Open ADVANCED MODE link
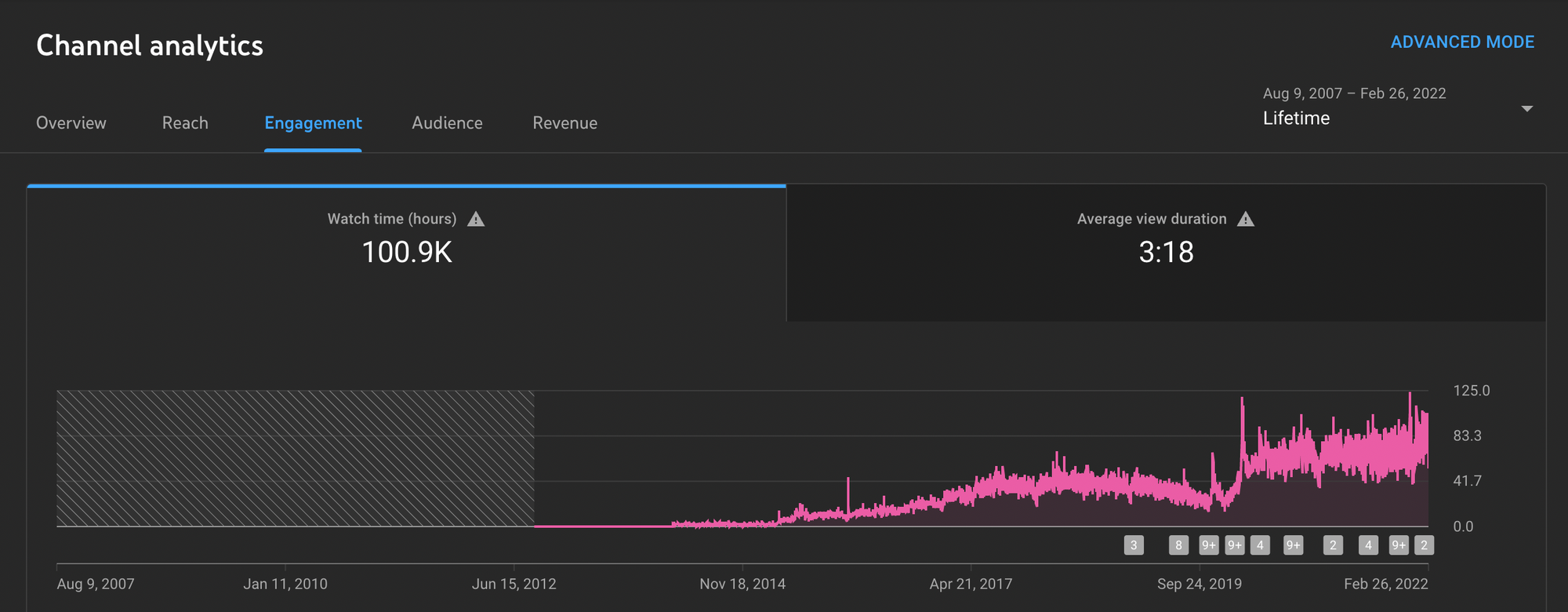 pos(1462,42)
